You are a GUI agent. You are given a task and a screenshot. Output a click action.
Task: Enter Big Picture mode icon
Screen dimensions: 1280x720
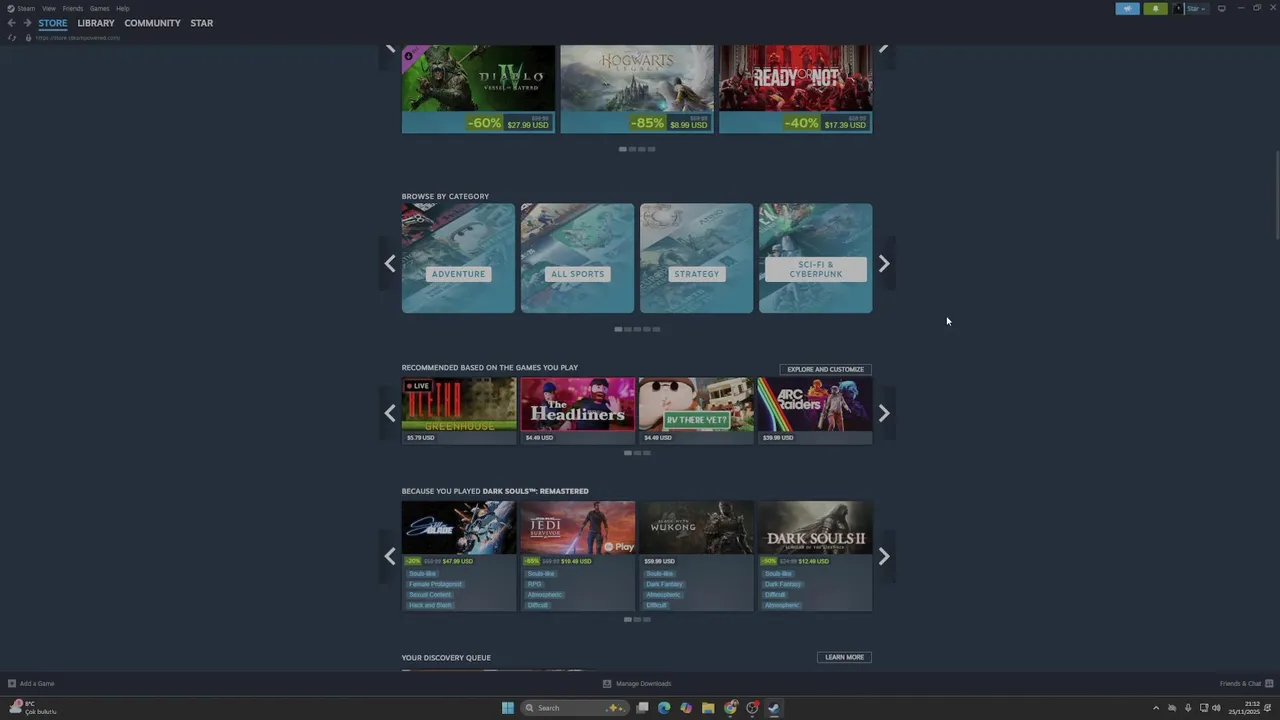[1221, 8]
